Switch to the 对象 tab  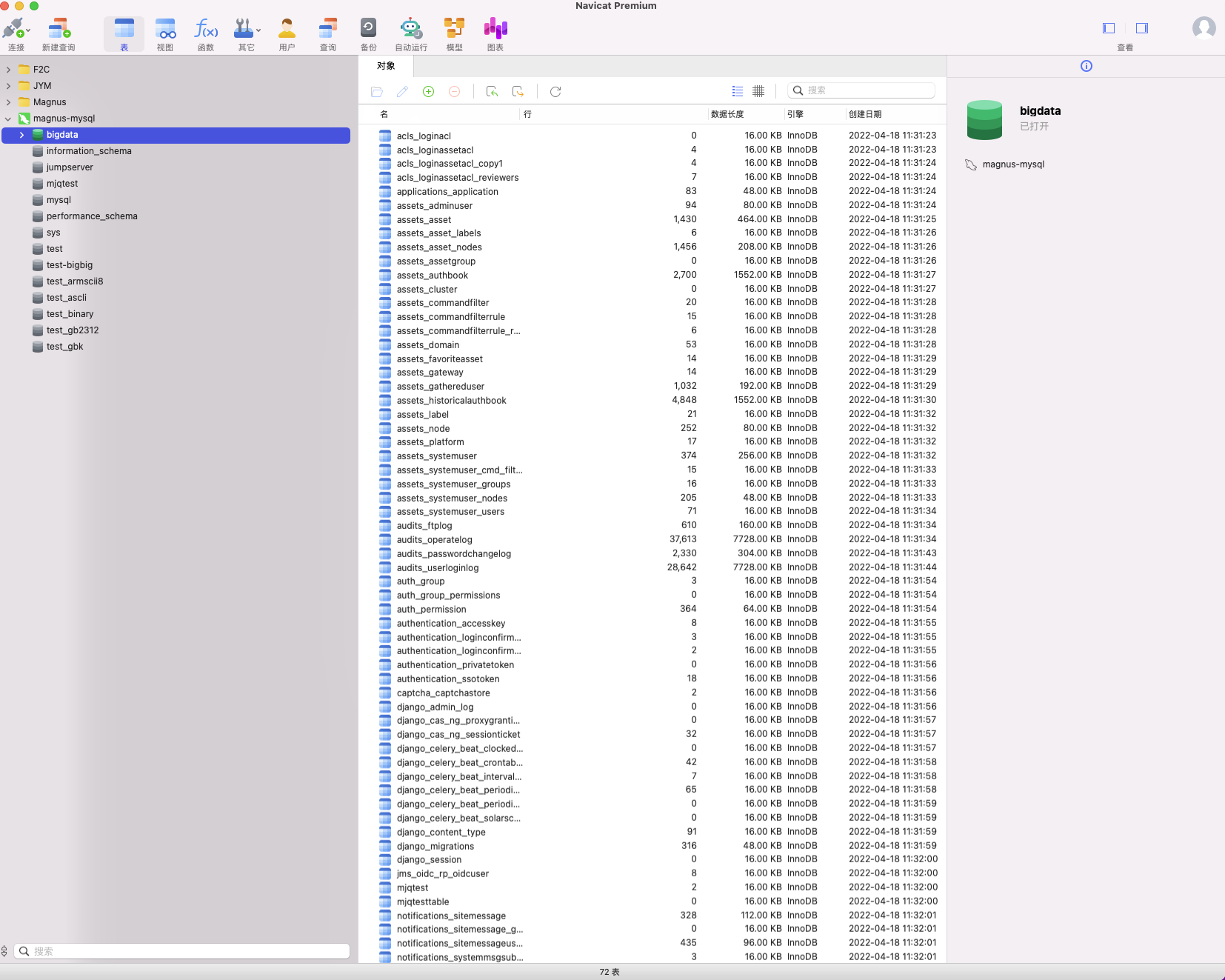coord(385,65)
